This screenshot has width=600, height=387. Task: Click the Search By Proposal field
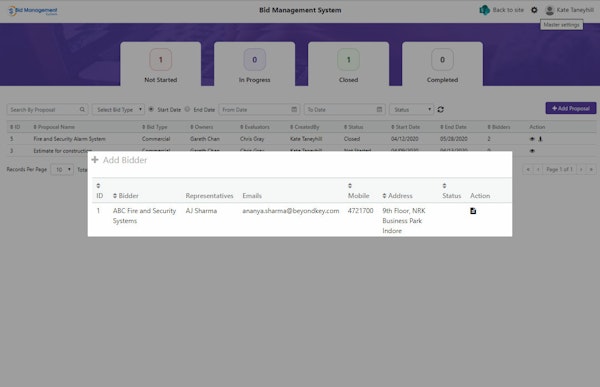tap(47, 109)
